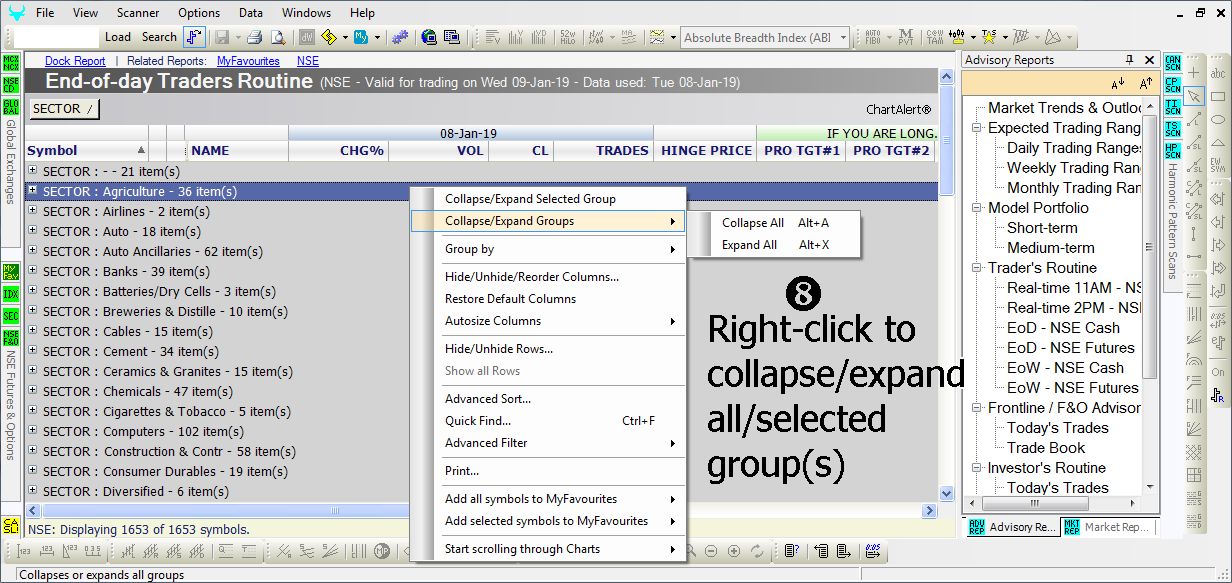Click the 52w HiLo toolbar icon
Viewport: 1232px width, 583px height.
pos(568,37)
